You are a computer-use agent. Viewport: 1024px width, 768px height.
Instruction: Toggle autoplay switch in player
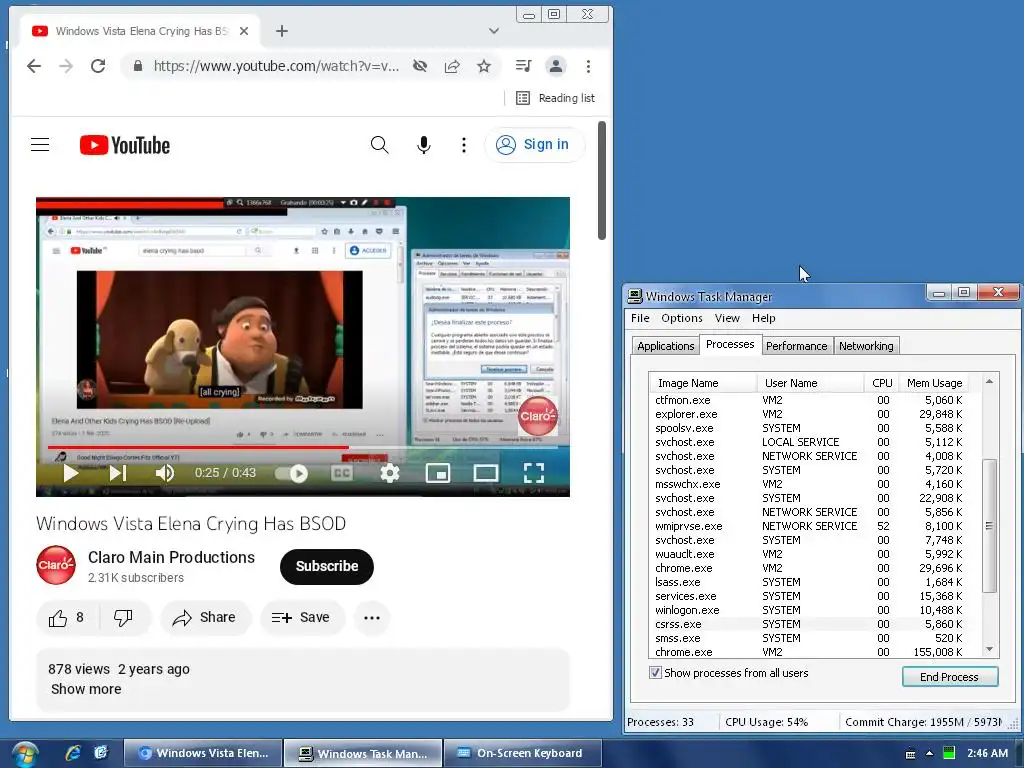(x=291, y=473)
